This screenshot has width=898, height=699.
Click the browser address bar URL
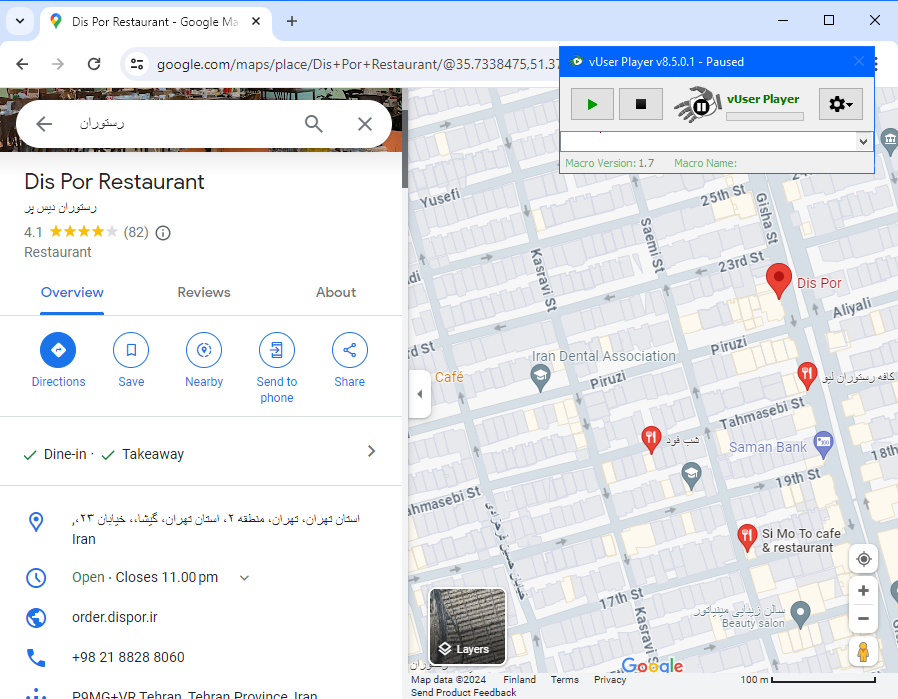pos(358,64)
